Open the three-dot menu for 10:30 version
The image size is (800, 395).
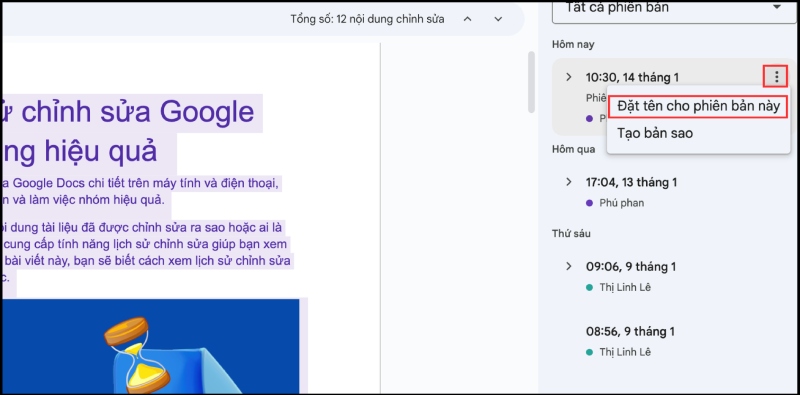click(x=776, y=77)
